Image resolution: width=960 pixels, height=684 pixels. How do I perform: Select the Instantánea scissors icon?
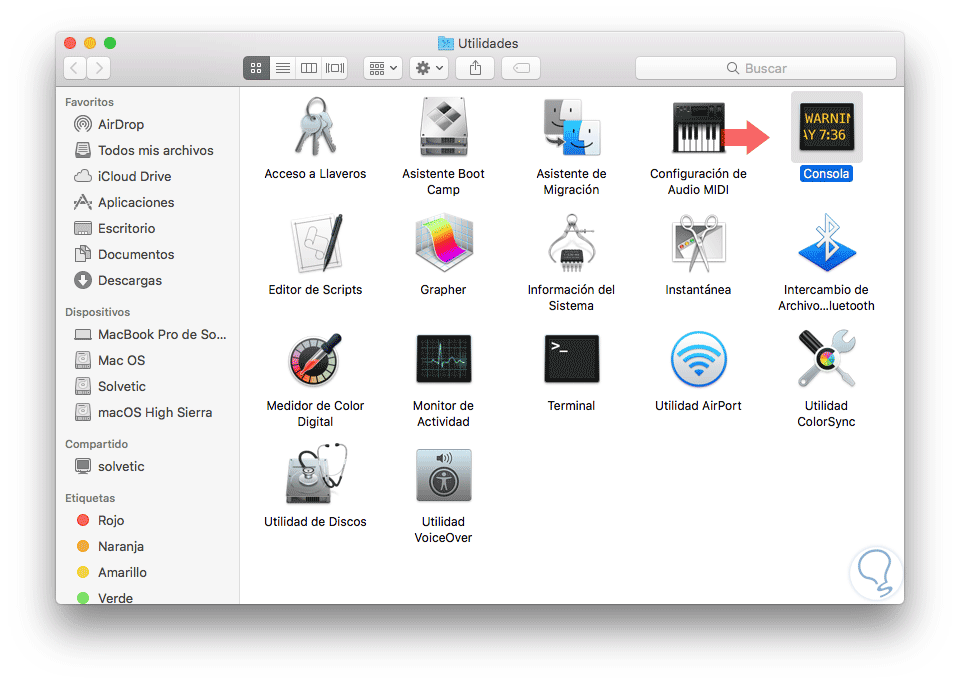tap(699, 244)
